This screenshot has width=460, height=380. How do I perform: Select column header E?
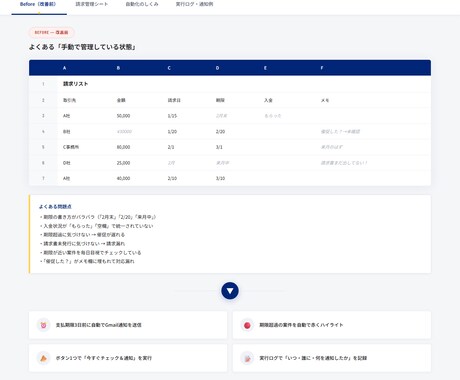(265, 68)
